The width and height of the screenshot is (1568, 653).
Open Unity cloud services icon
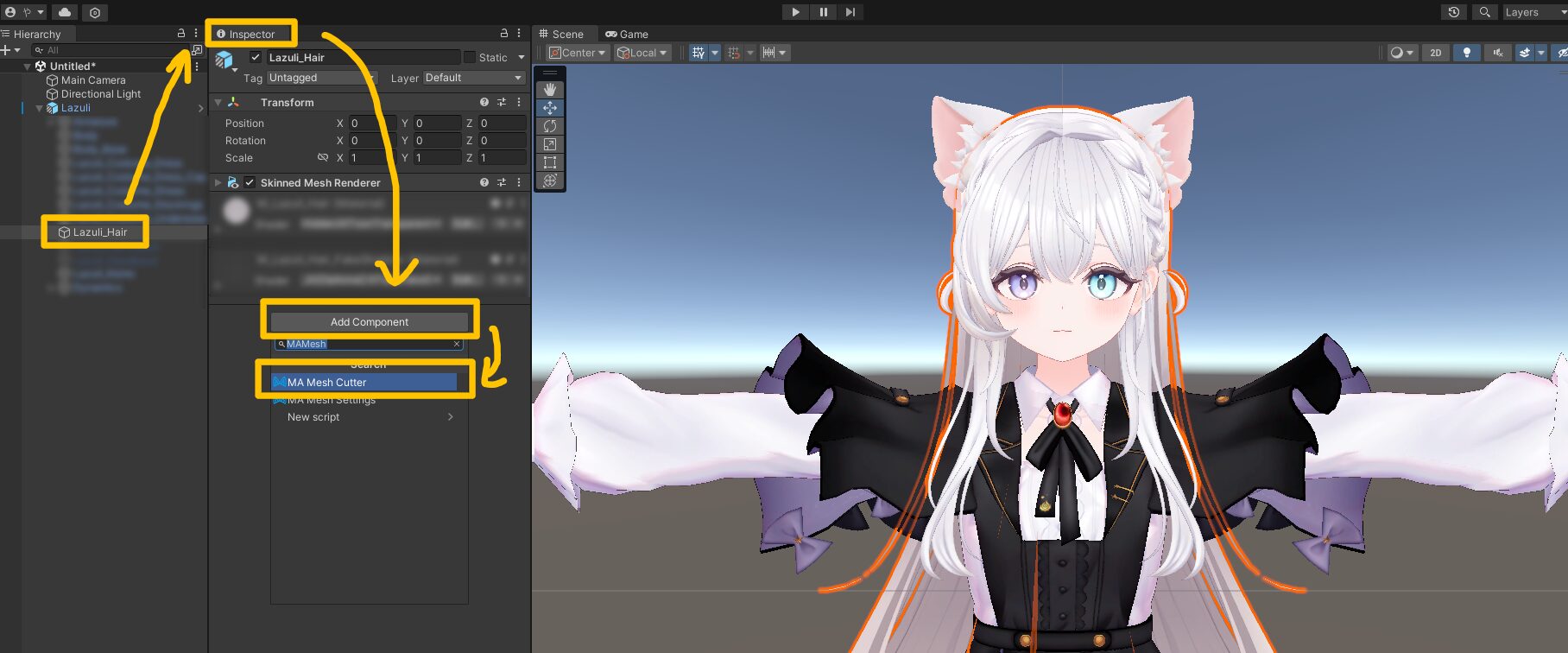point(65,12)
